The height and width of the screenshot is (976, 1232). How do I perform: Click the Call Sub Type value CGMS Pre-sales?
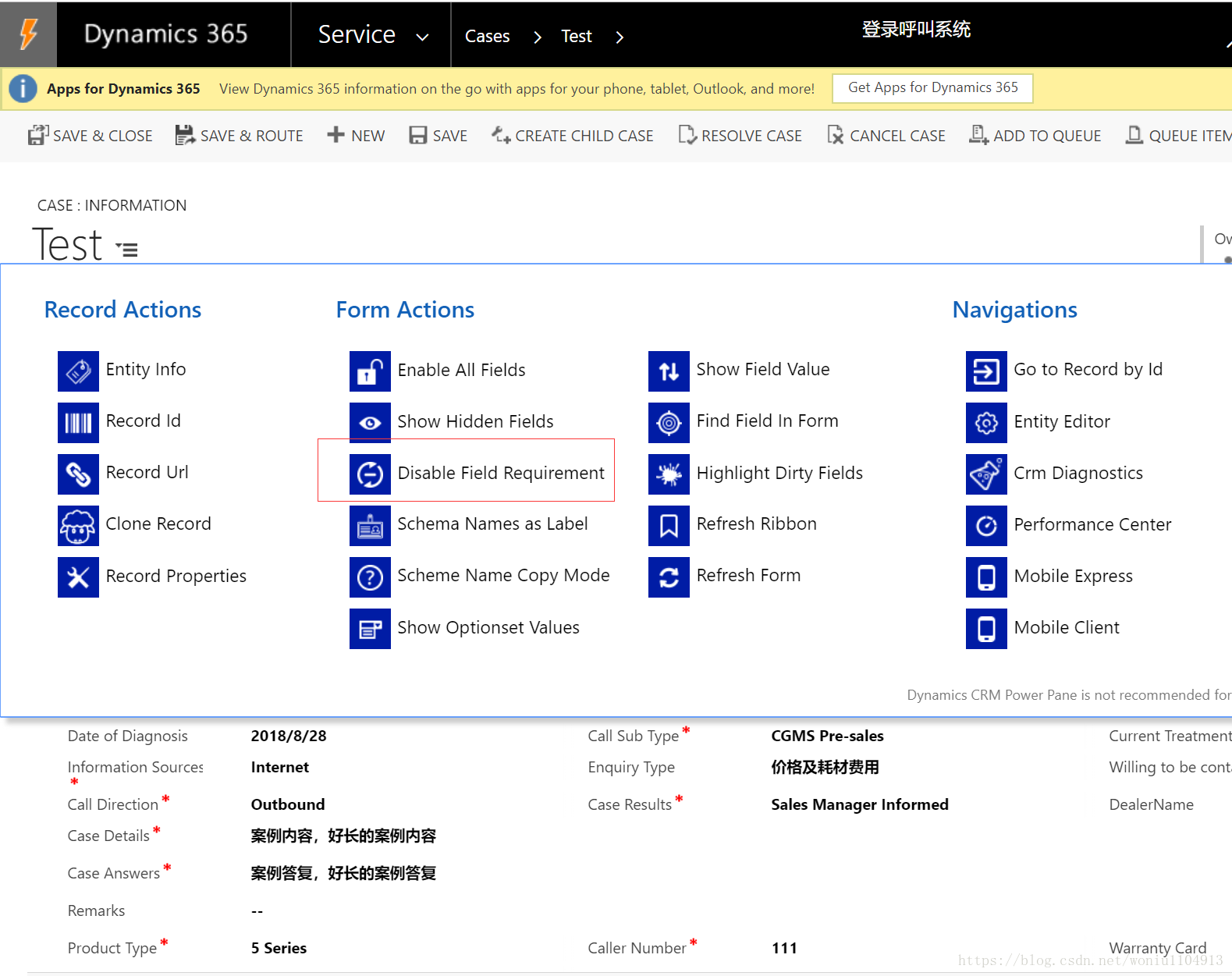827,736
